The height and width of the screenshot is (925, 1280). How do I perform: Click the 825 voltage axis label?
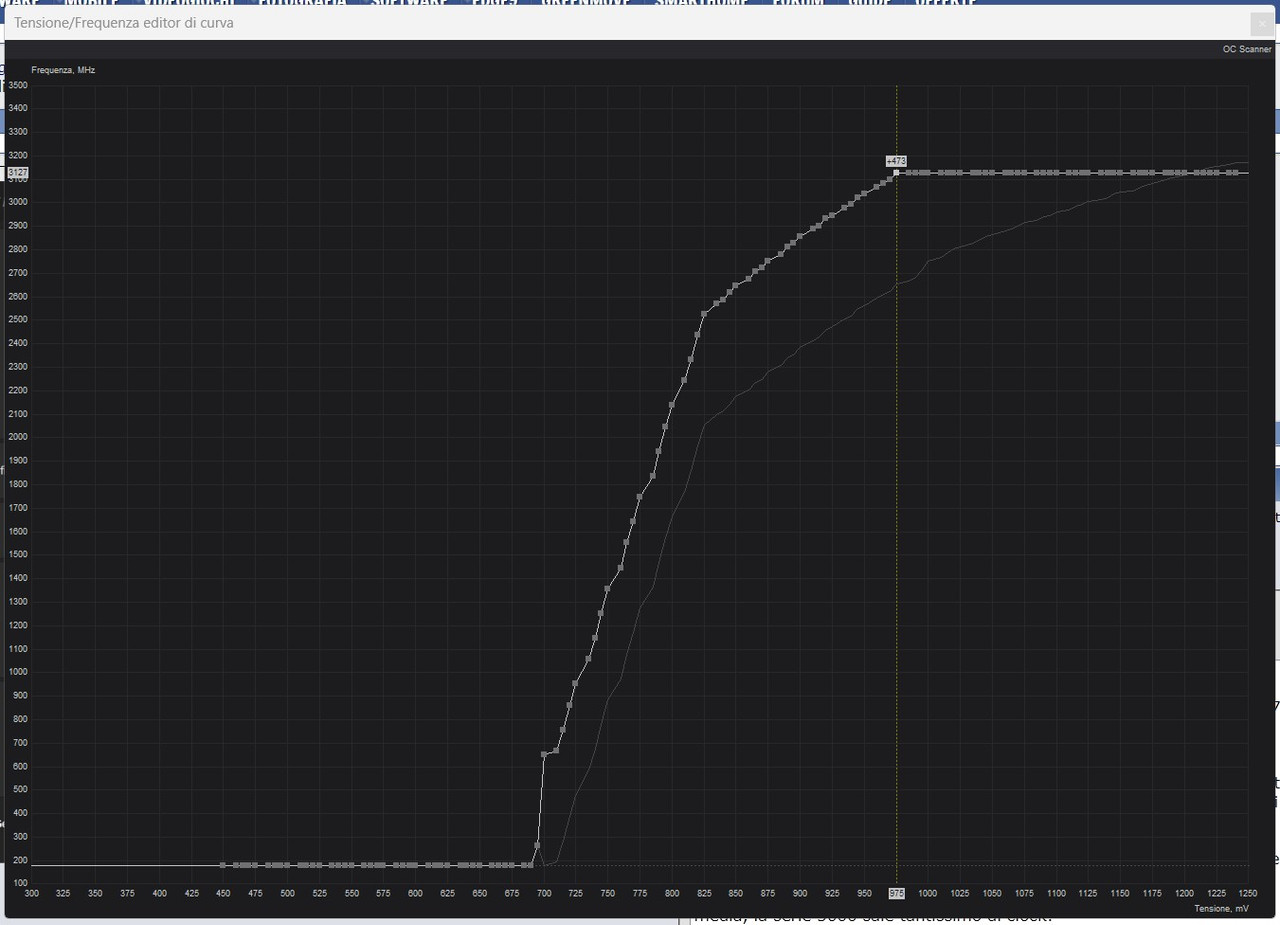pos(704,892)
